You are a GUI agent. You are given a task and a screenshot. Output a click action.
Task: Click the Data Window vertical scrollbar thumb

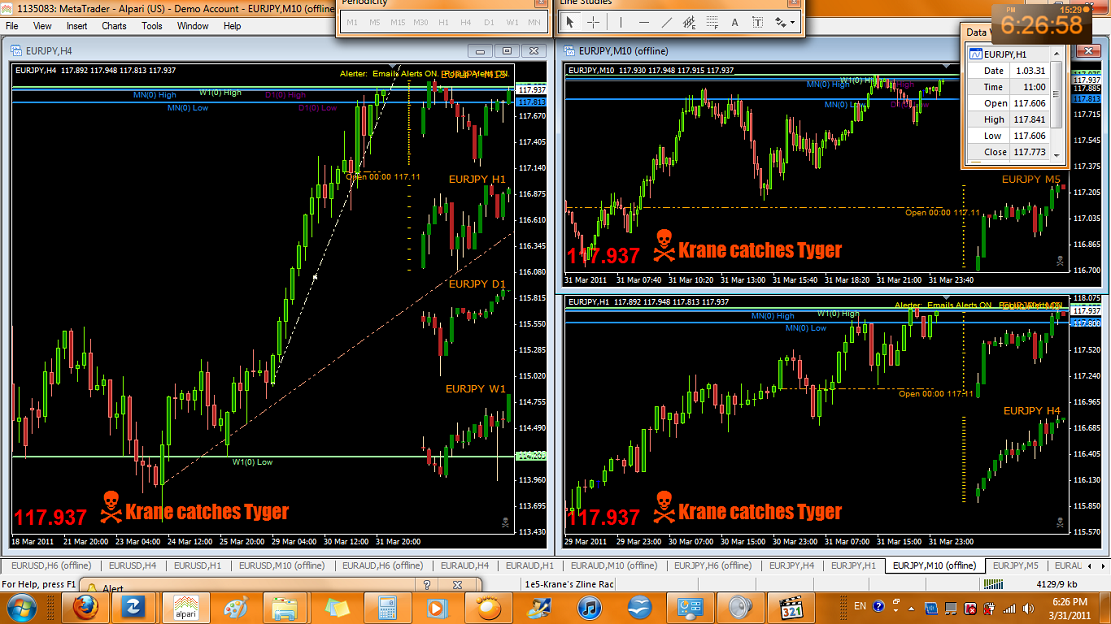[1056, 94]
